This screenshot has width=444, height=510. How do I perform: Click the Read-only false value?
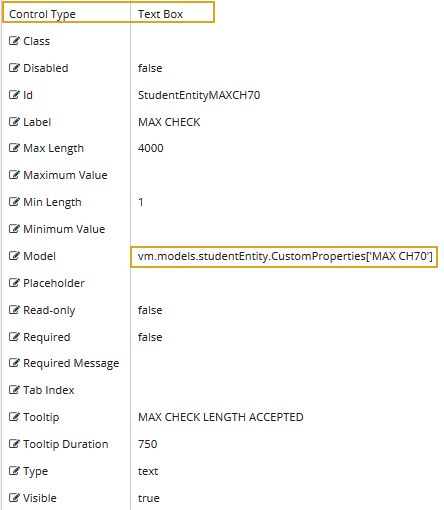tap(150, 310)
